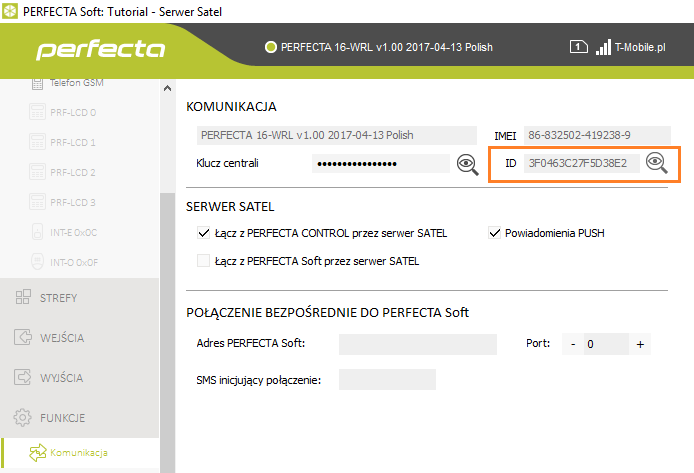Open the WYJŚCIA section

[x=80, y=378]
